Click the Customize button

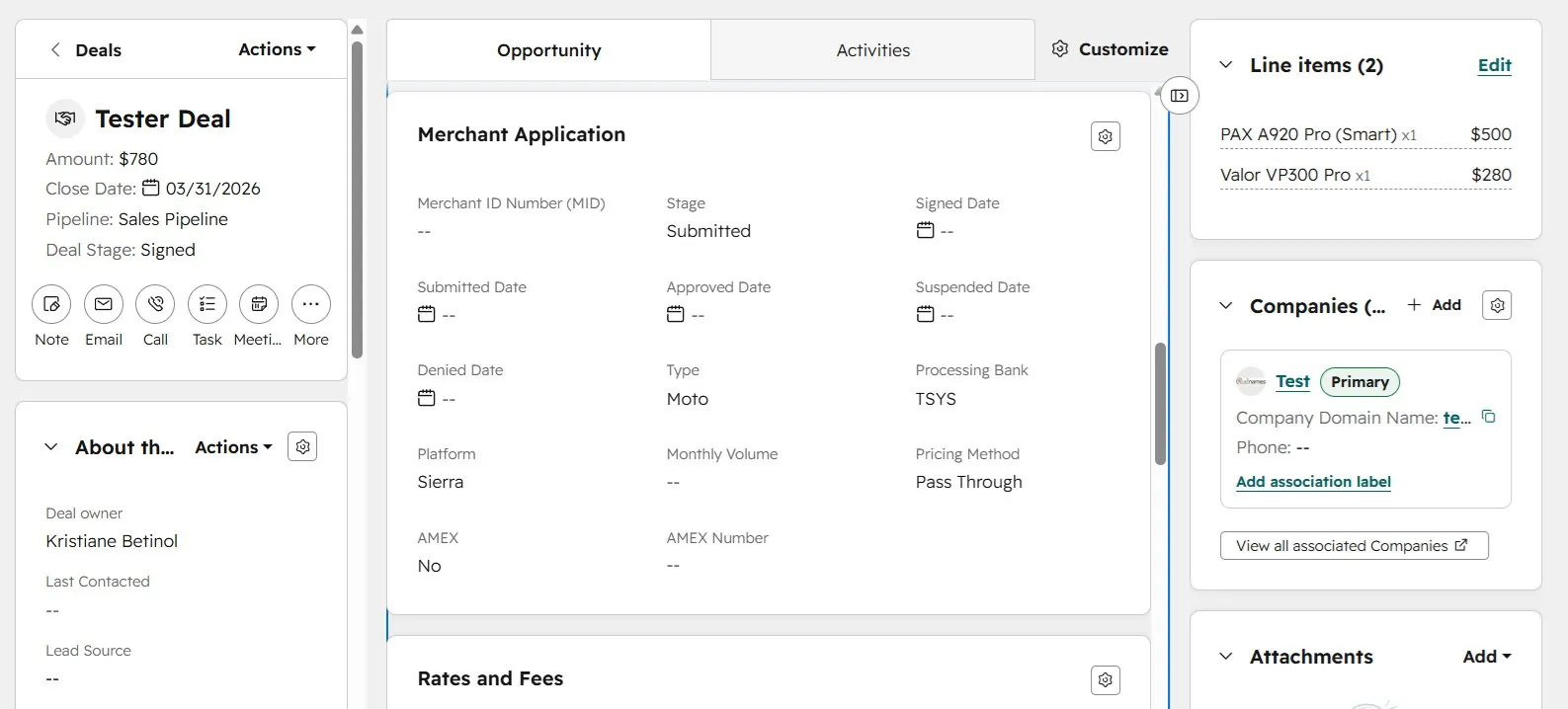click(1111, 49)
